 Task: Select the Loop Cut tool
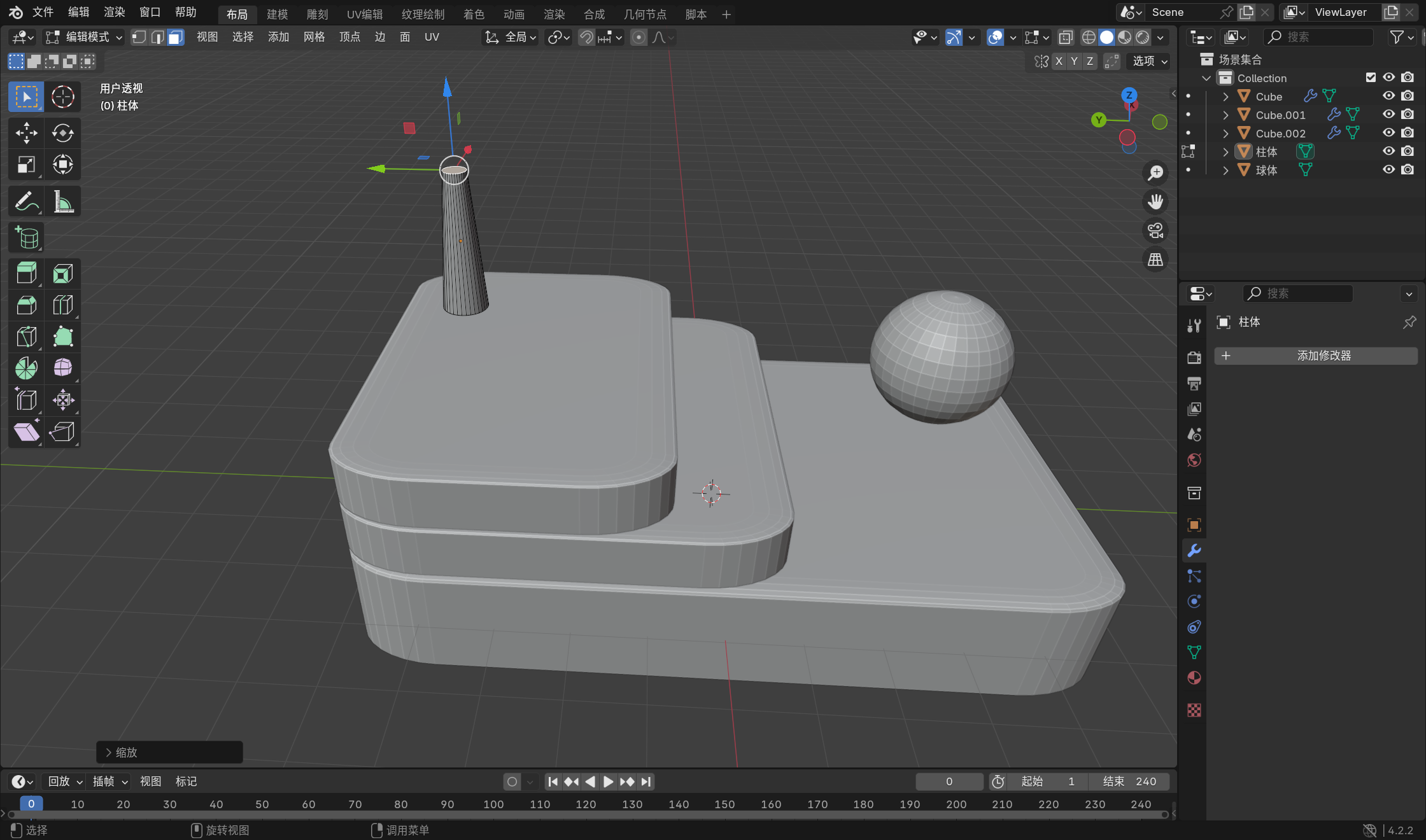[x=63, y=305]
